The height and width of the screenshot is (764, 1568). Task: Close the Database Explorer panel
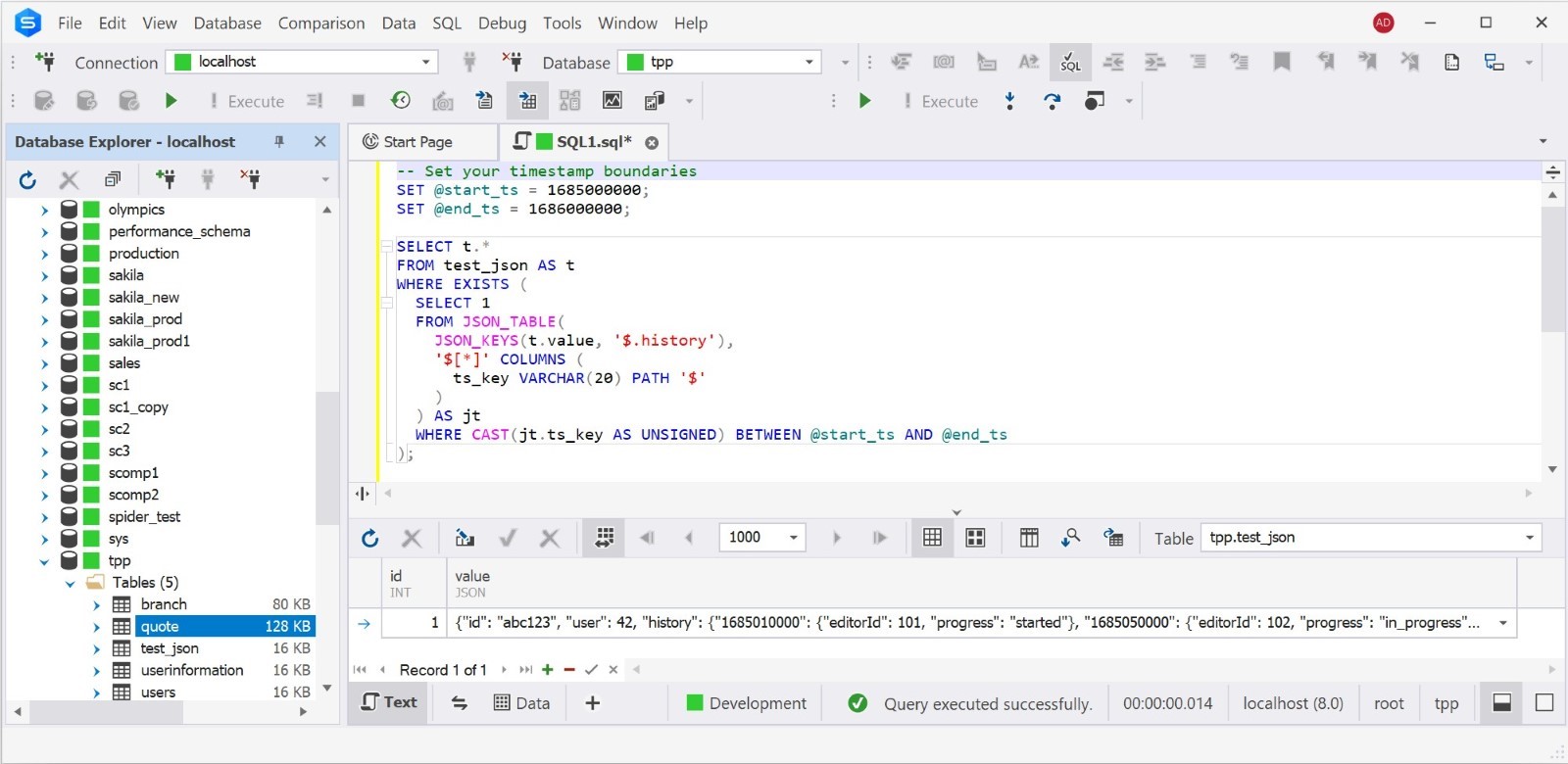point(319,141)
